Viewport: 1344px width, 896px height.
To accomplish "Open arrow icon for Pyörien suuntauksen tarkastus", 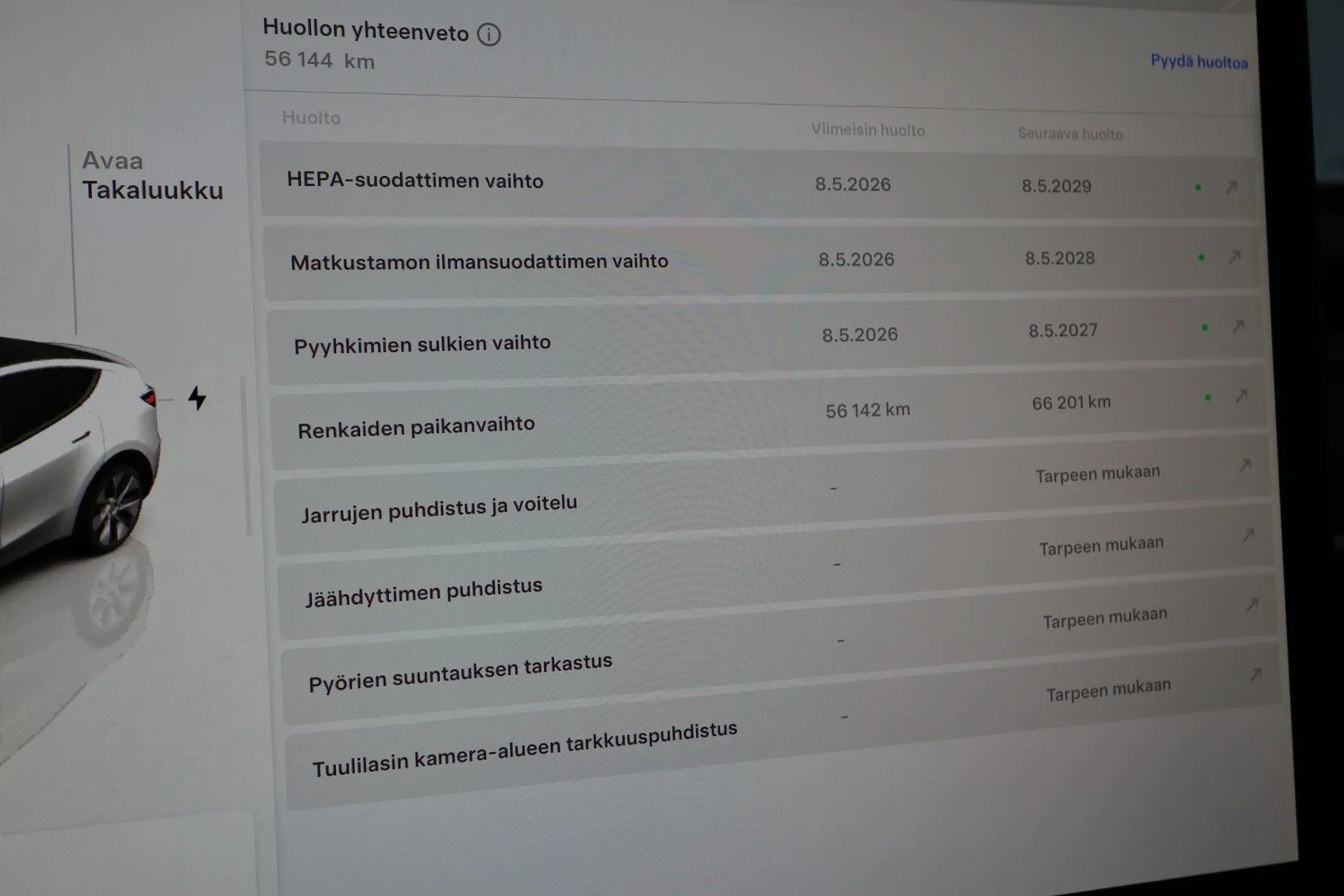I will click(1252, 606).
